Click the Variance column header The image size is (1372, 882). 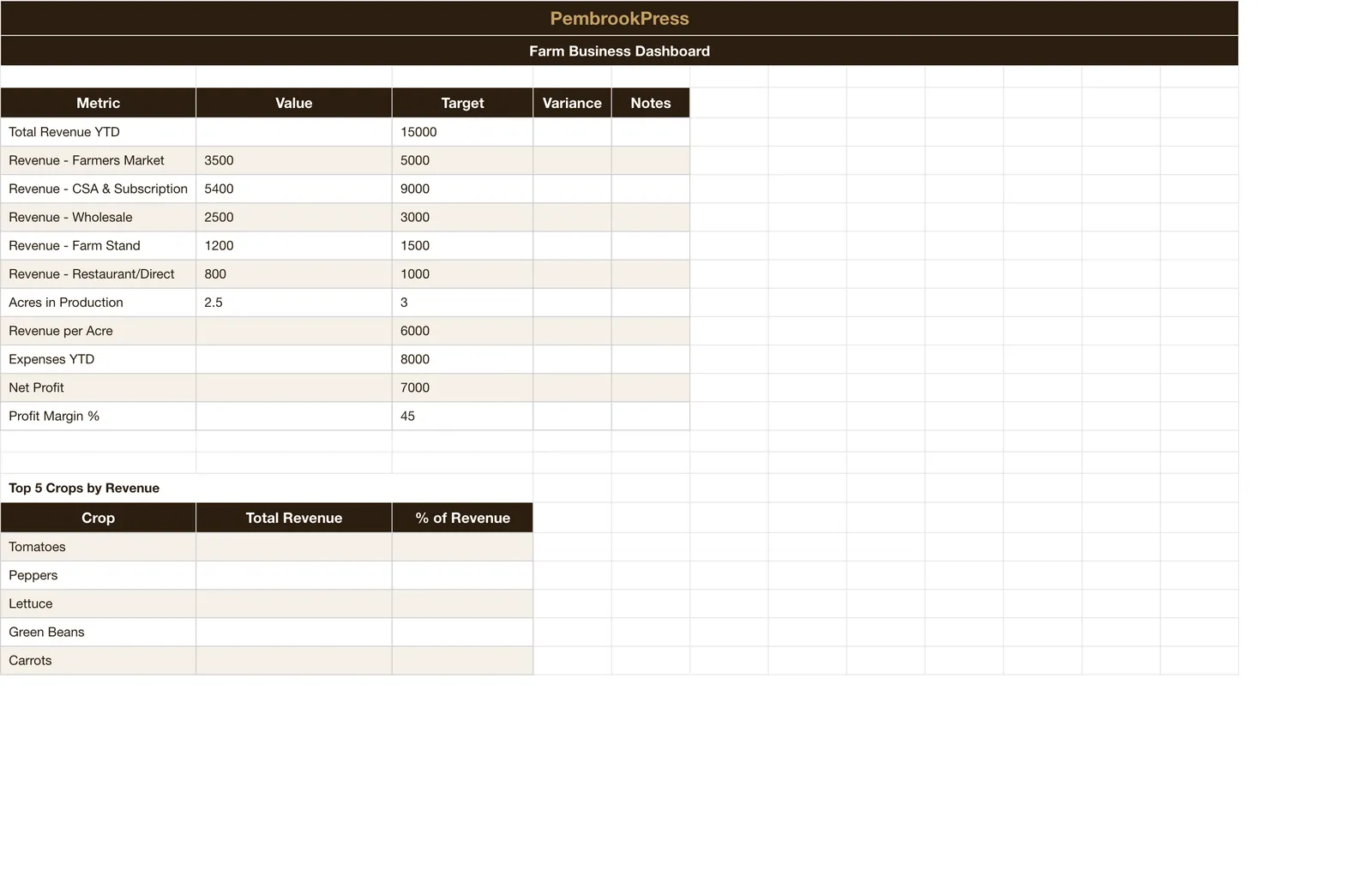572,103
